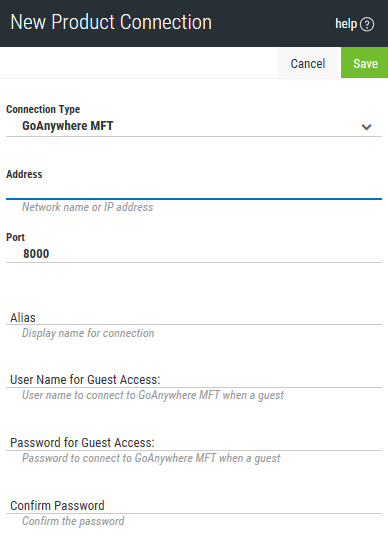This screenshot has width=388, height=541.
Task: Select the Port field showing 8000
Action: point(194,254)
